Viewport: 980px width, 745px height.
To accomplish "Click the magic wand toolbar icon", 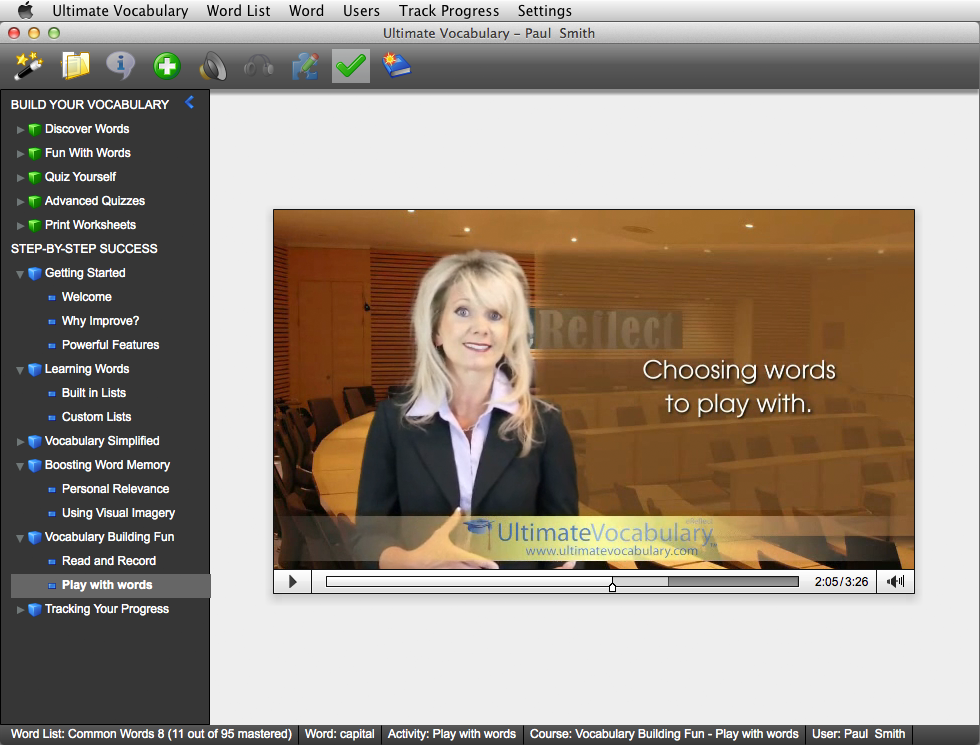I will (x=27, y=67).
